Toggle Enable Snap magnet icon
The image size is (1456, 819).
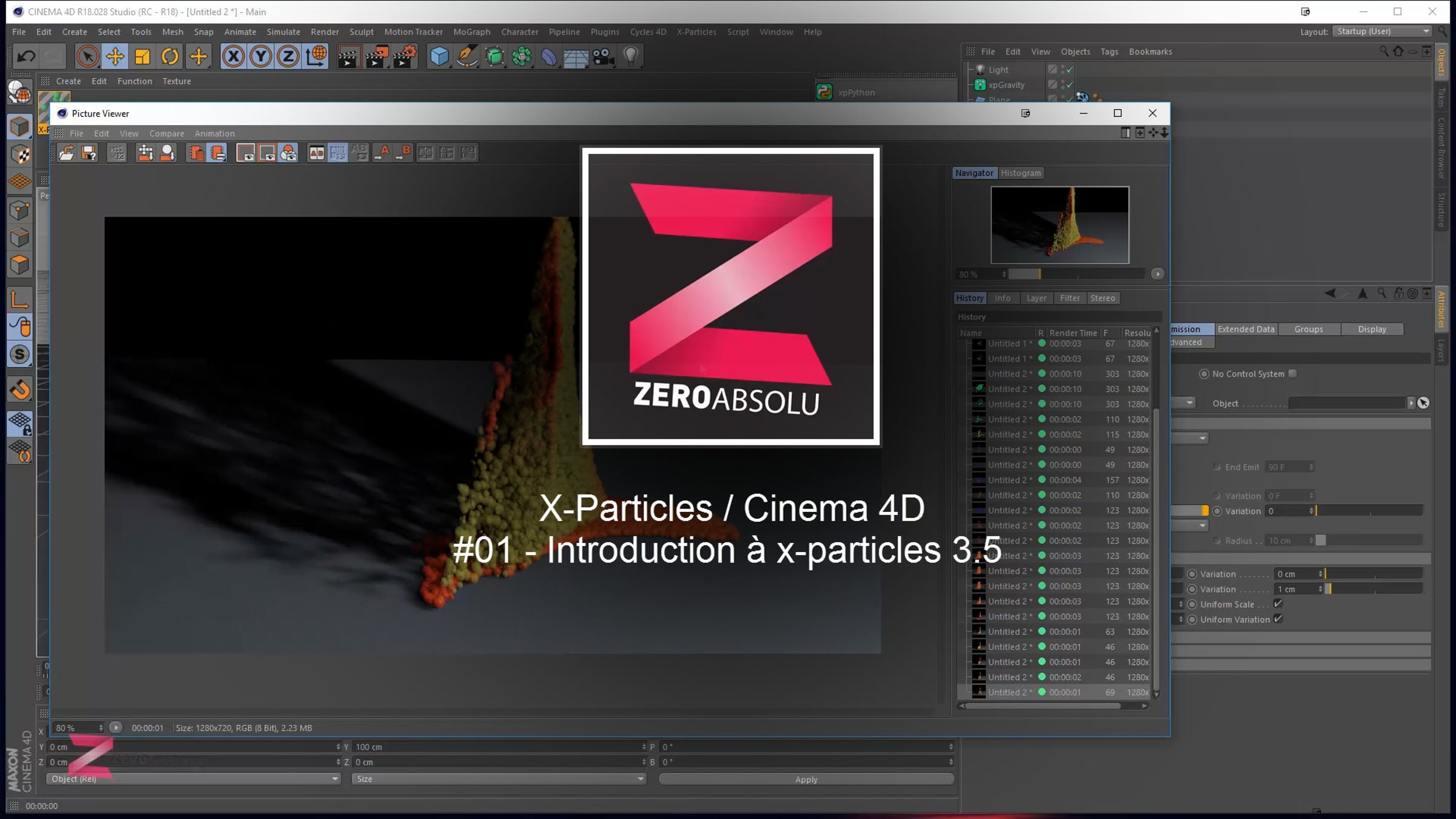[20, 389]
